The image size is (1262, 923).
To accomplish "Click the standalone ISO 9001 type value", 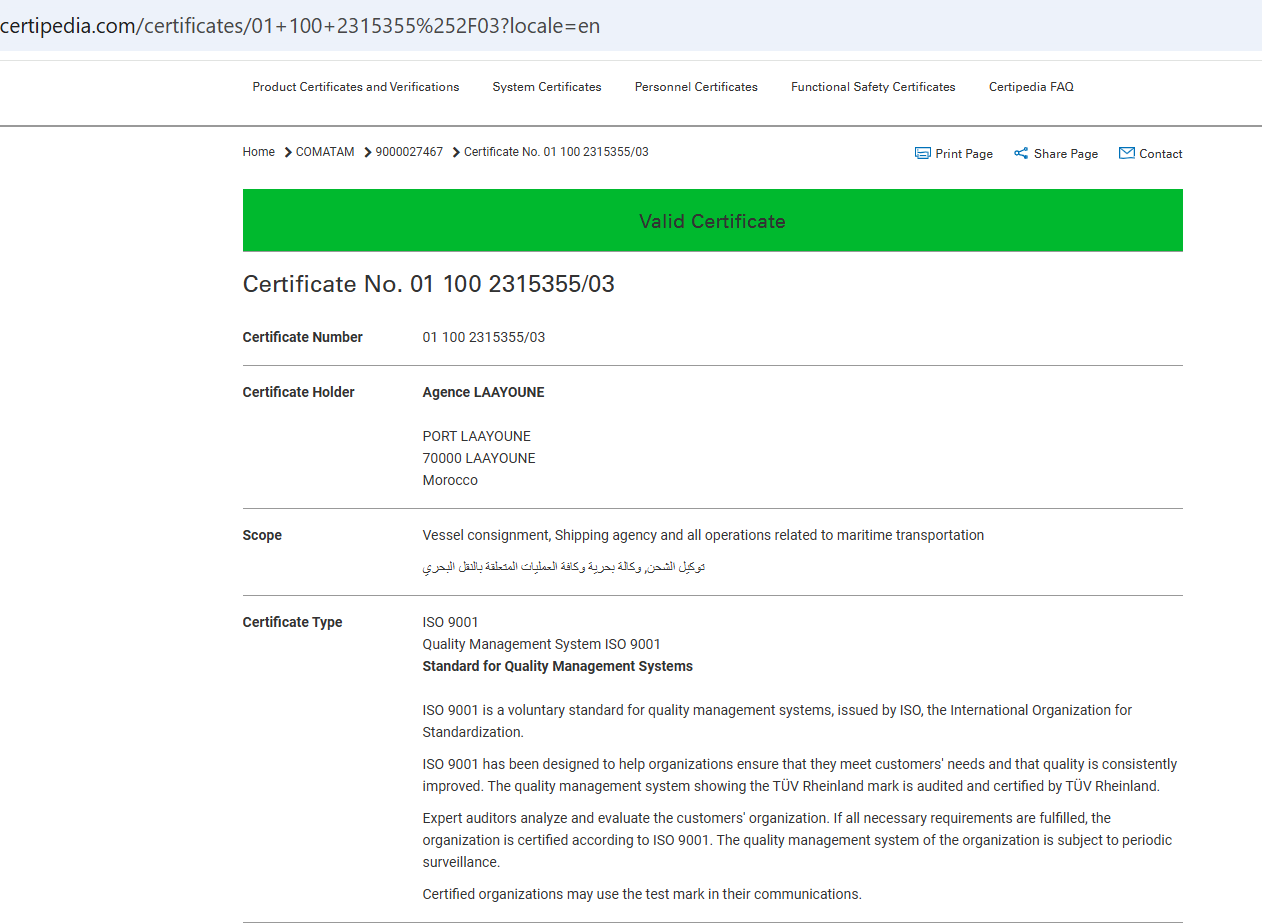I will (451, 622).
